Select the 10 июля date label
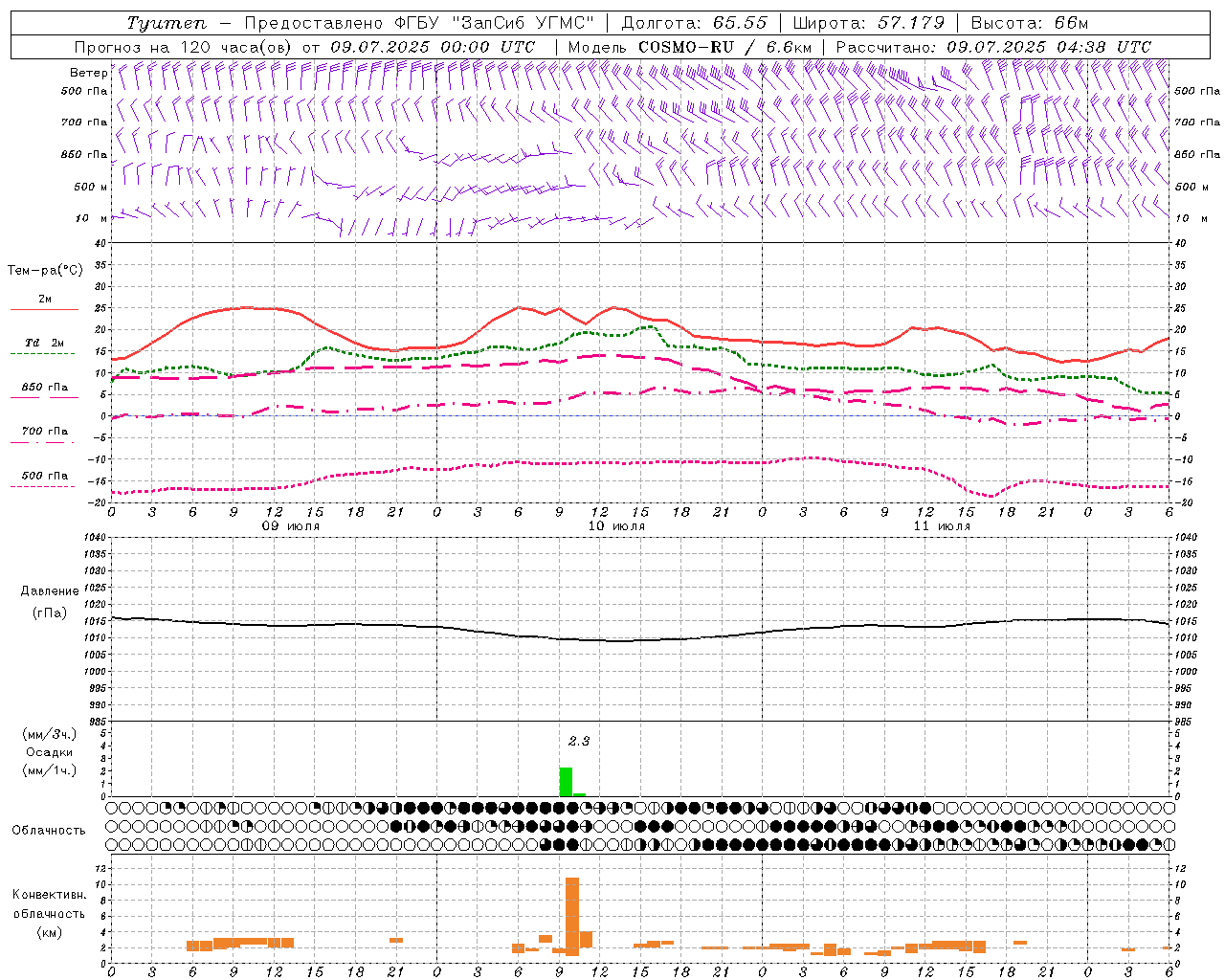 (616, 526)
